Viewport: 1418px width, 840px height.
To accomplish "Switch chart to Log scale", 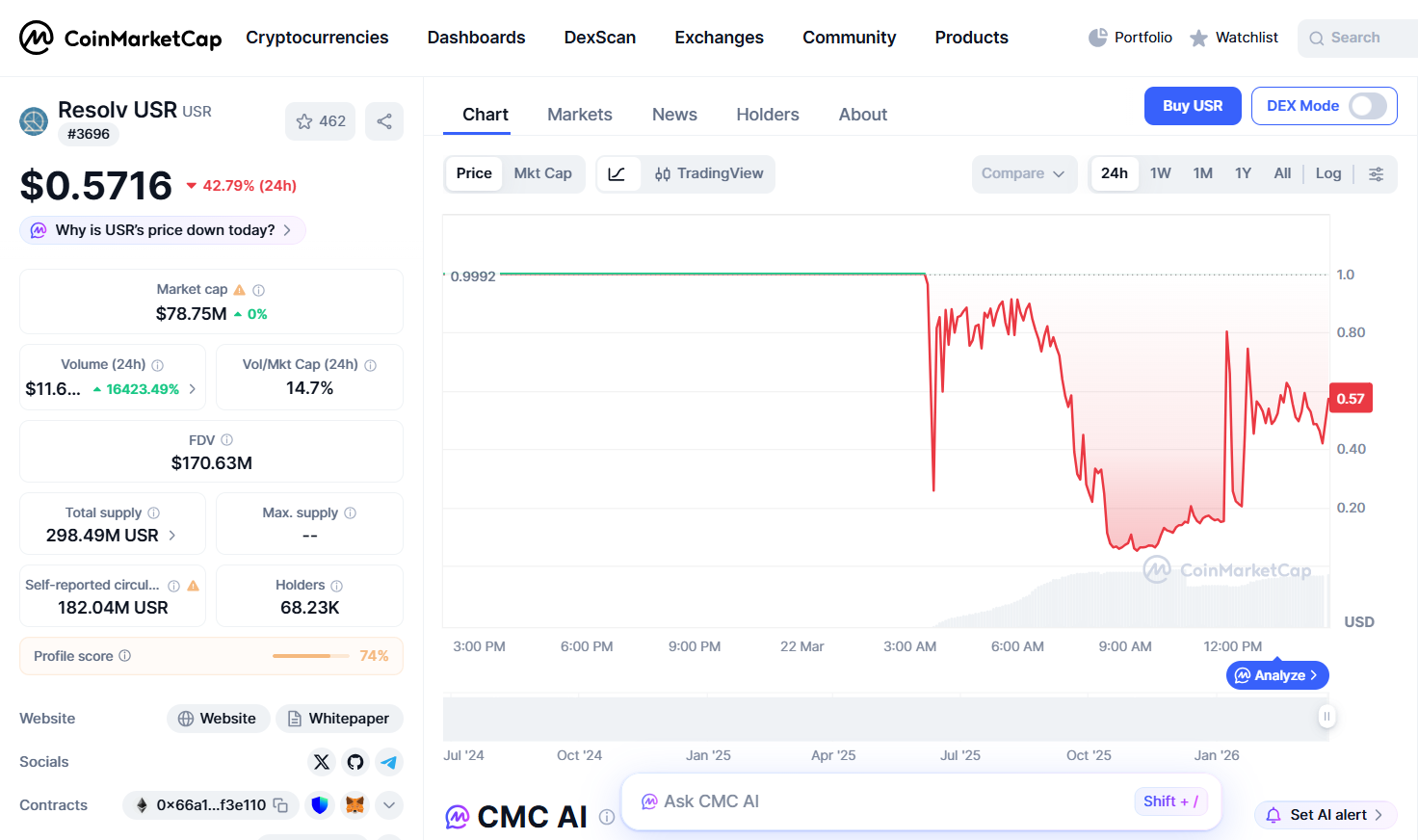I will point(1327,173).
